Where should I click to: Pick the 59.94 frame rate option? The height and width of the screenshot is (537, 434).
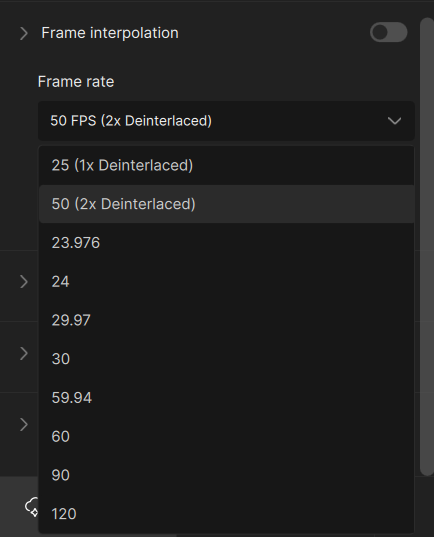226,398
